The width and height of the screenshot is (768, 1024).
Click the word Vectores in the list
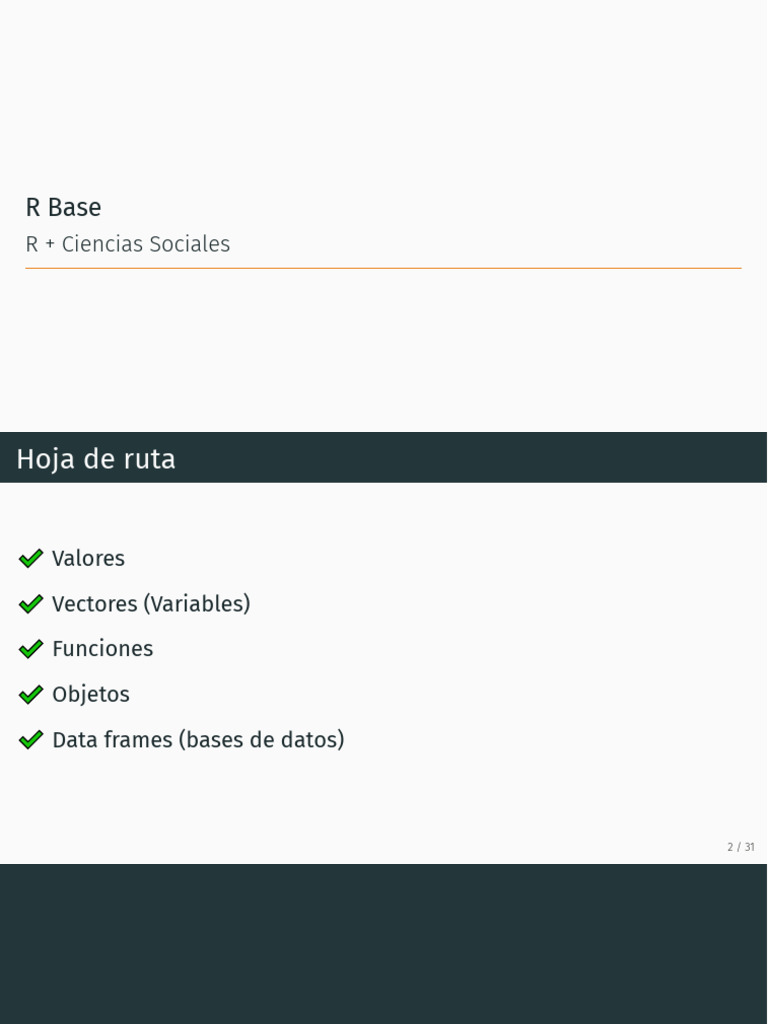[x=94, y=604]
